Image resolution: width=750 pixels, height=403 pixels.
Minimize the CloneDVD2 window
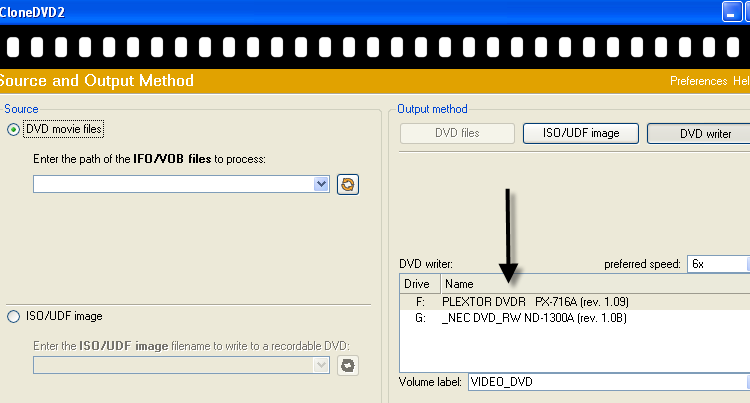[x=731, y=12]
